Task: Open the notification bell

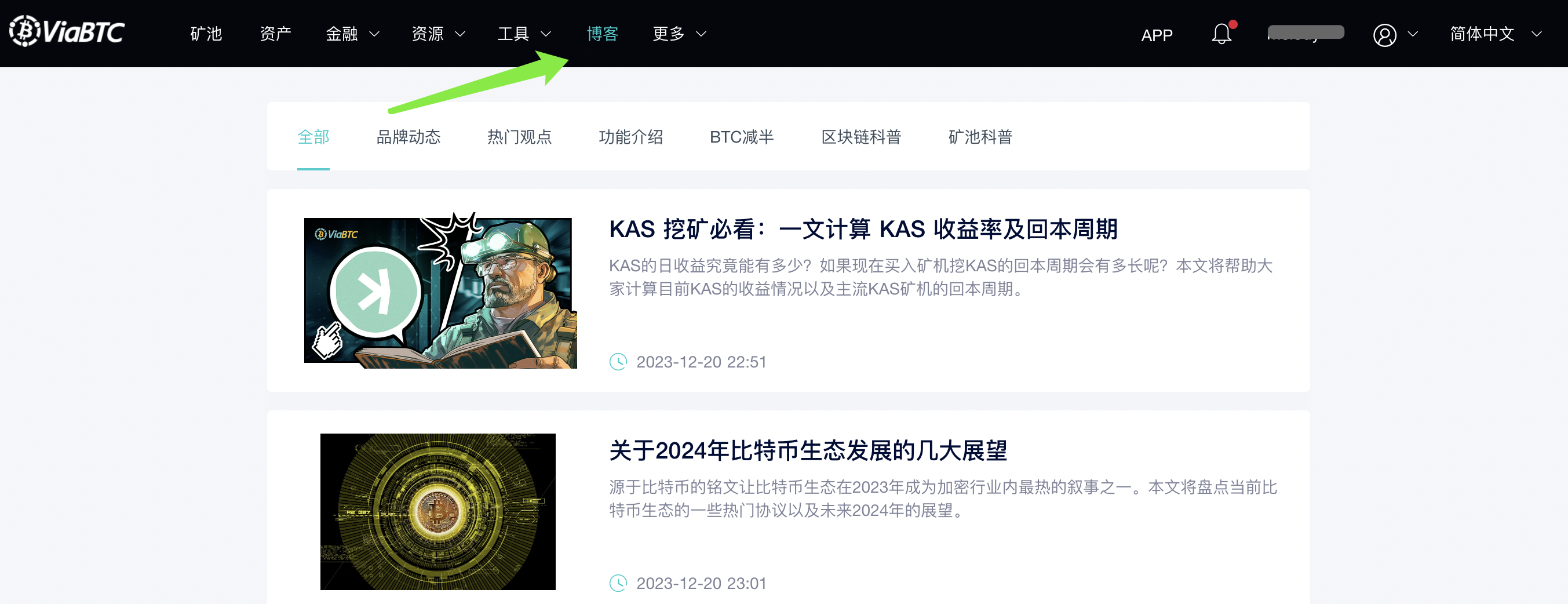Action: point(1222,34)
